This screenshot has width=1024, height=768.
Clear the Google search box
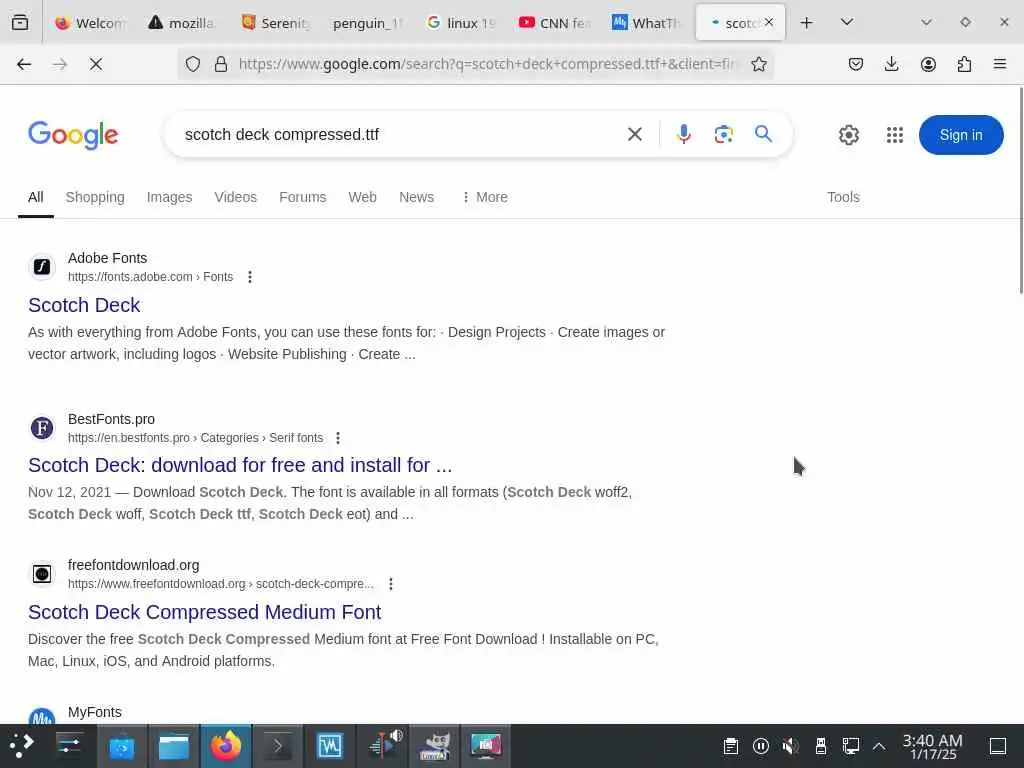pyautogui.click(x=635, y=135)
